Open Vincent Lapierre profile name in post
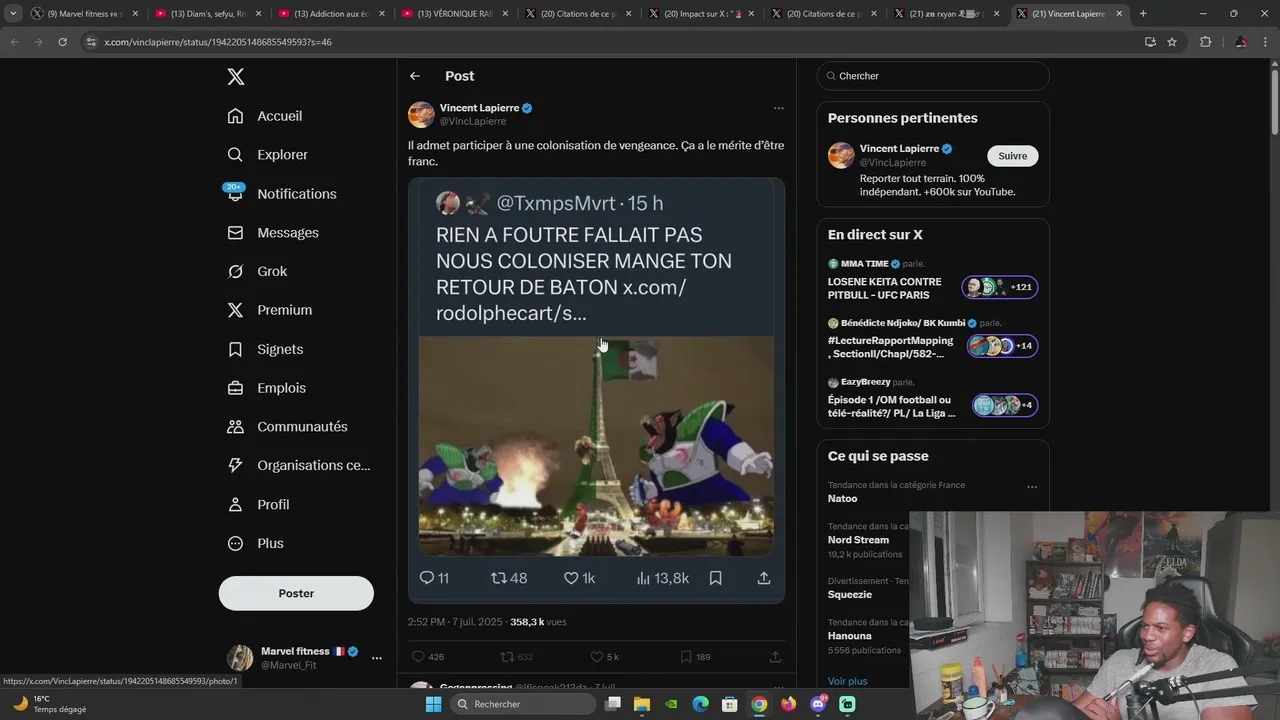The image size is (1280, 720). point(479,108)
